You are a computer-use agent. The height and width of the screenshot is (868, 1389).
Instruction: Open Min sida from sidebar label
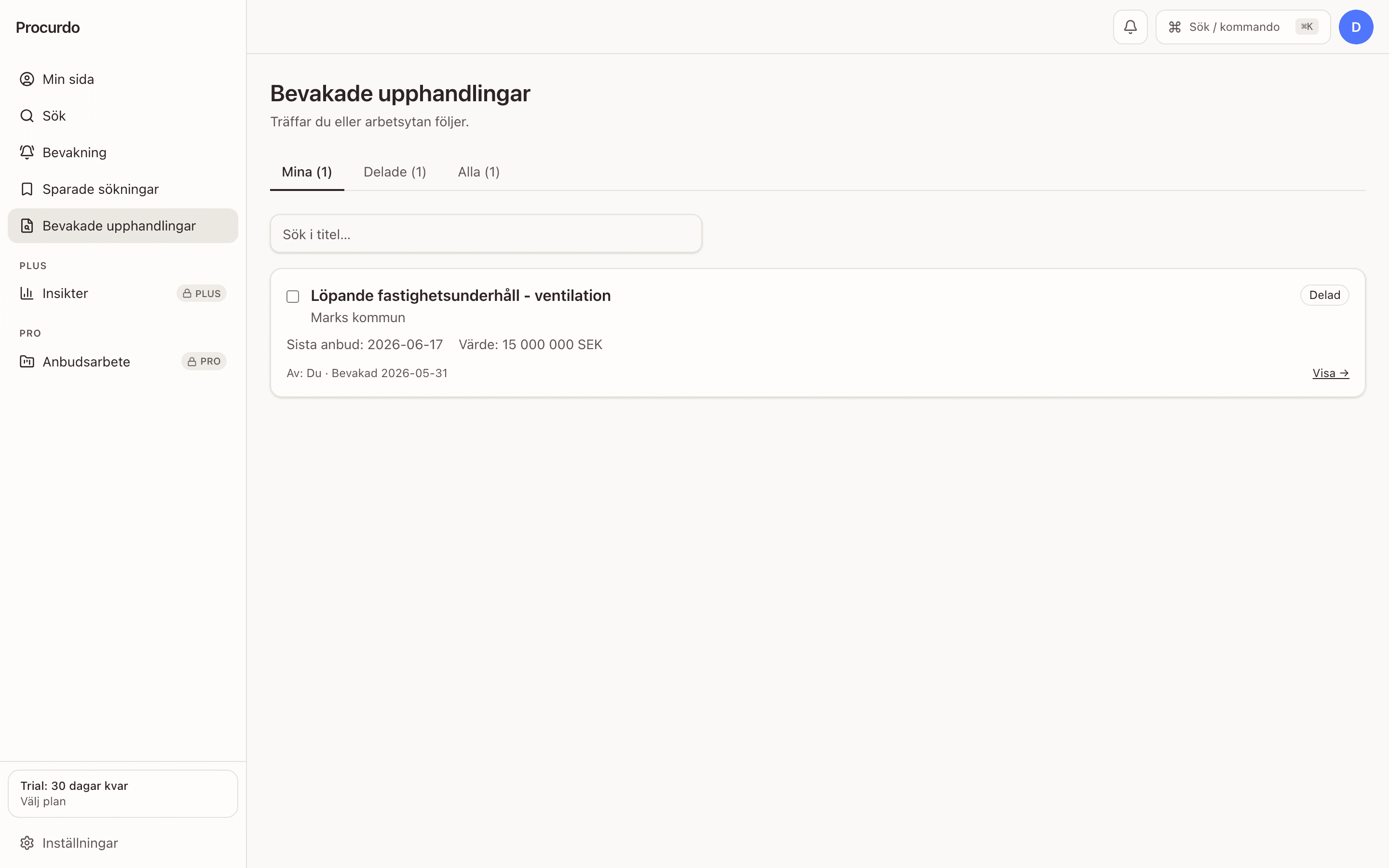coord(68,79)
